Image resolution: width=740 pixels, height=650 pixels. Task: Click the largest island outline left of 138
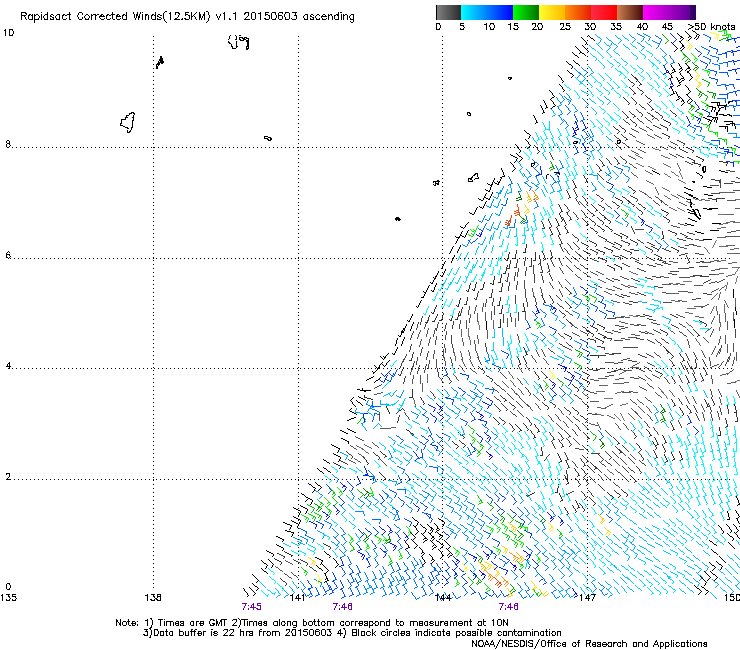coord(128,122)
